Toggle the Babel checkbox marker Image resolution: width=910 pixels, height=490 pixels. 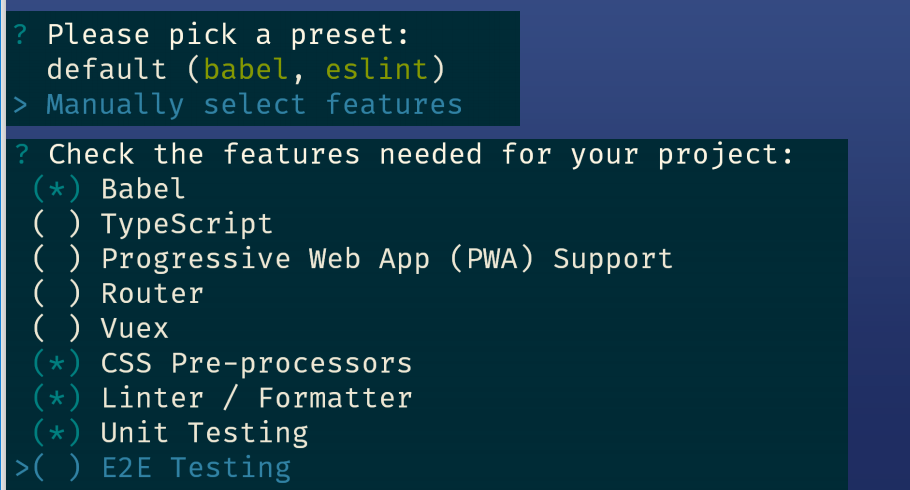tap(57, 189)
